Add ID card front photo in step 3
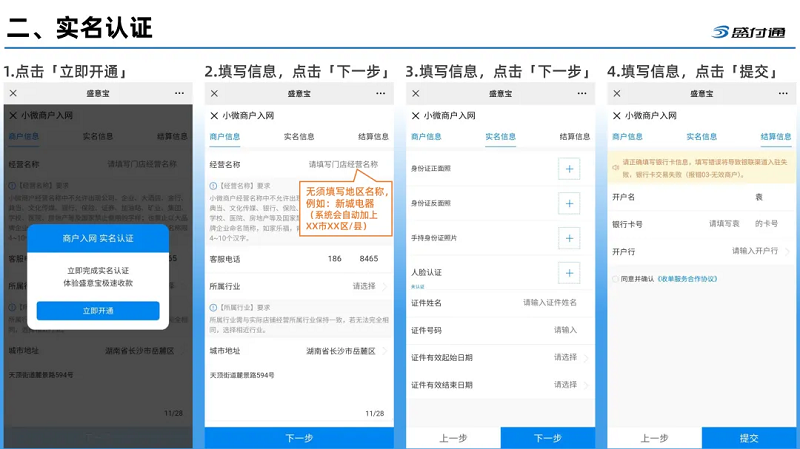 coord(569,169)
